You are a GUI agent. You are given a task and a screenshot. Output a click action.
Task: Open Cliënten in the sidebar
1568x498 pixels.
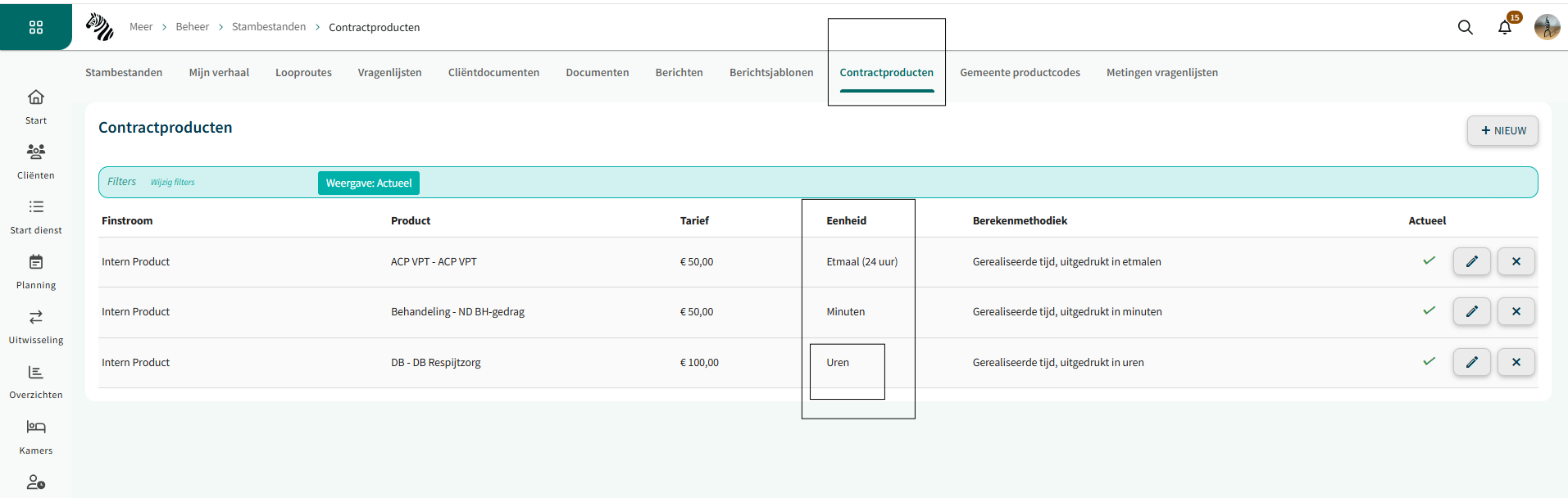36,161
